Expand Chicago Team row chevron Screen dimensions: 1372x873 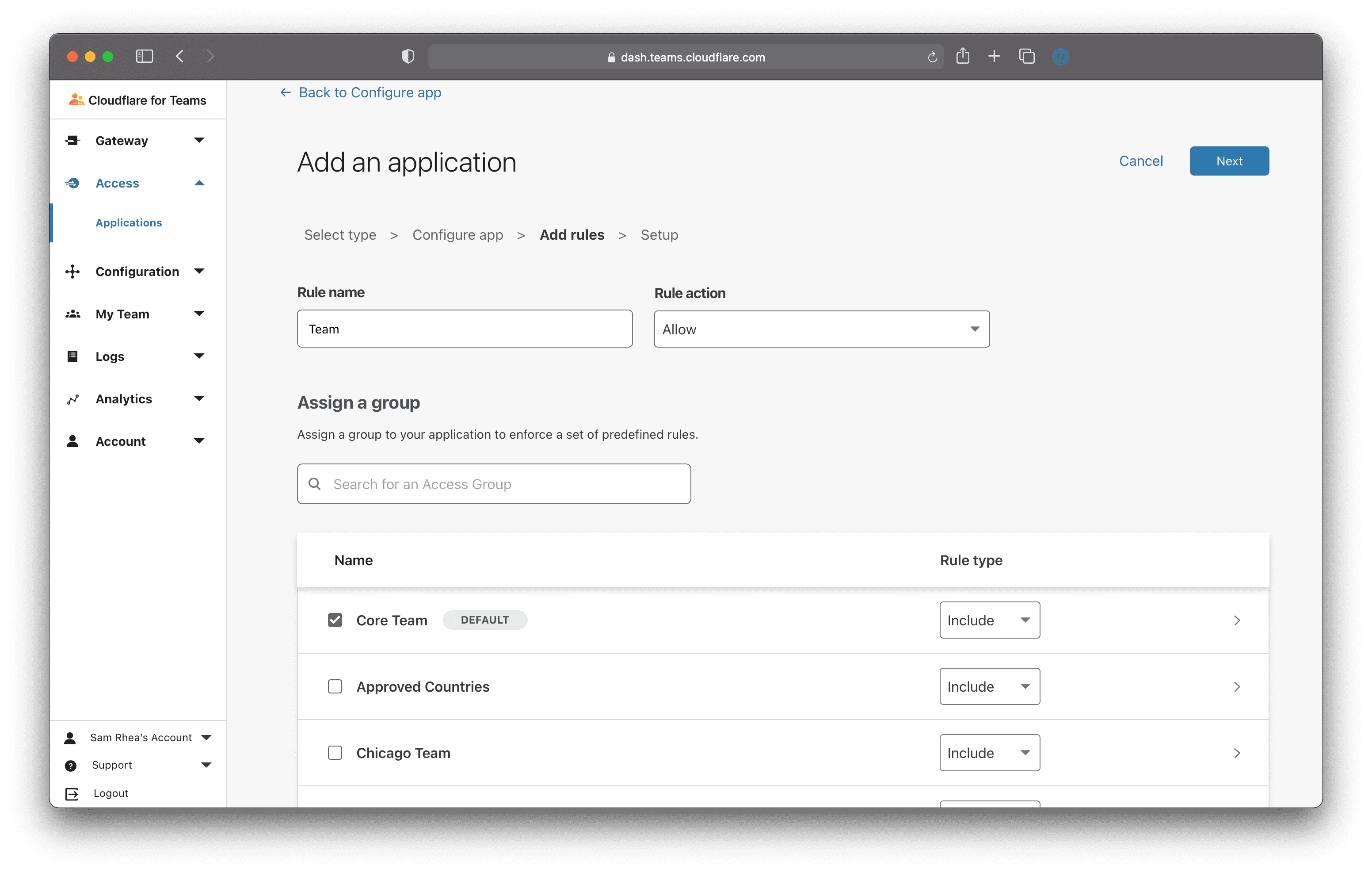coord(1236,753)
